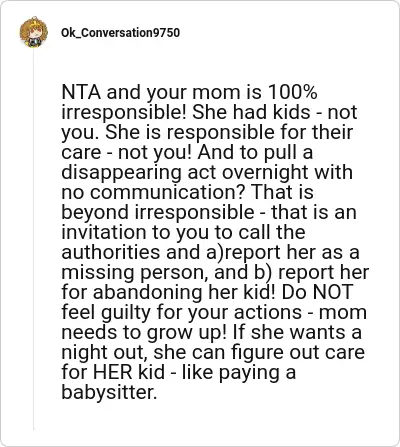The image size is (400, 447).
Task: Click the word "authorities" in the comment
Action: tap(111, 252)
